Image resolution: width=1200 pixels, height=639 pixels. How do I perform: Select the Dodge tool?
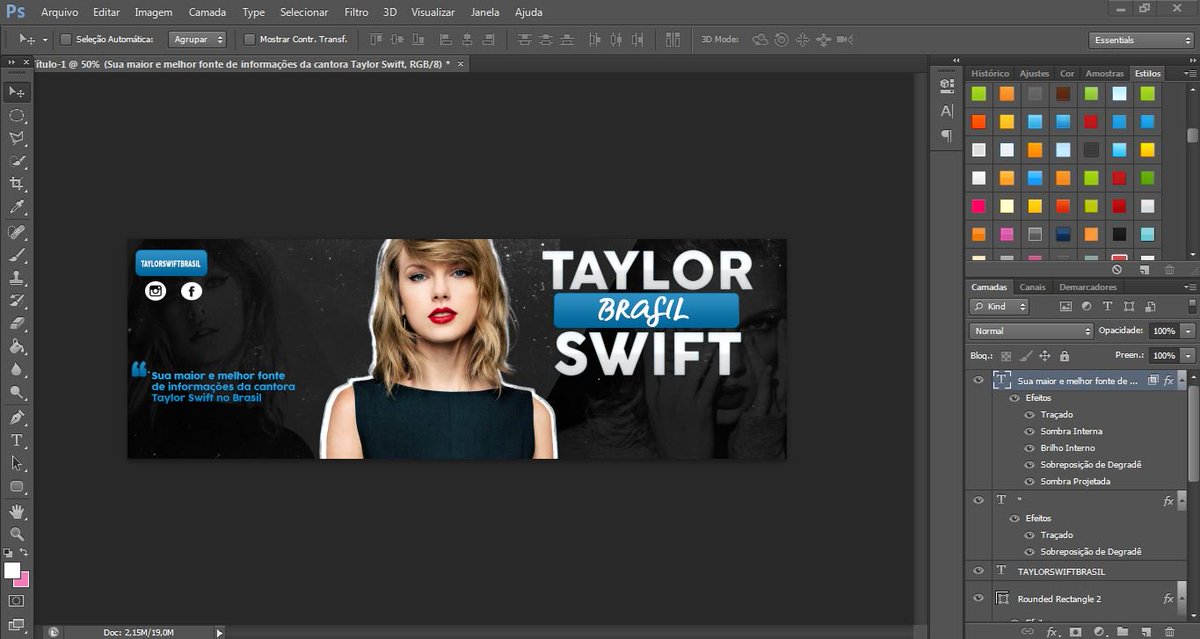pyautogui.click(x=17, y=393)
